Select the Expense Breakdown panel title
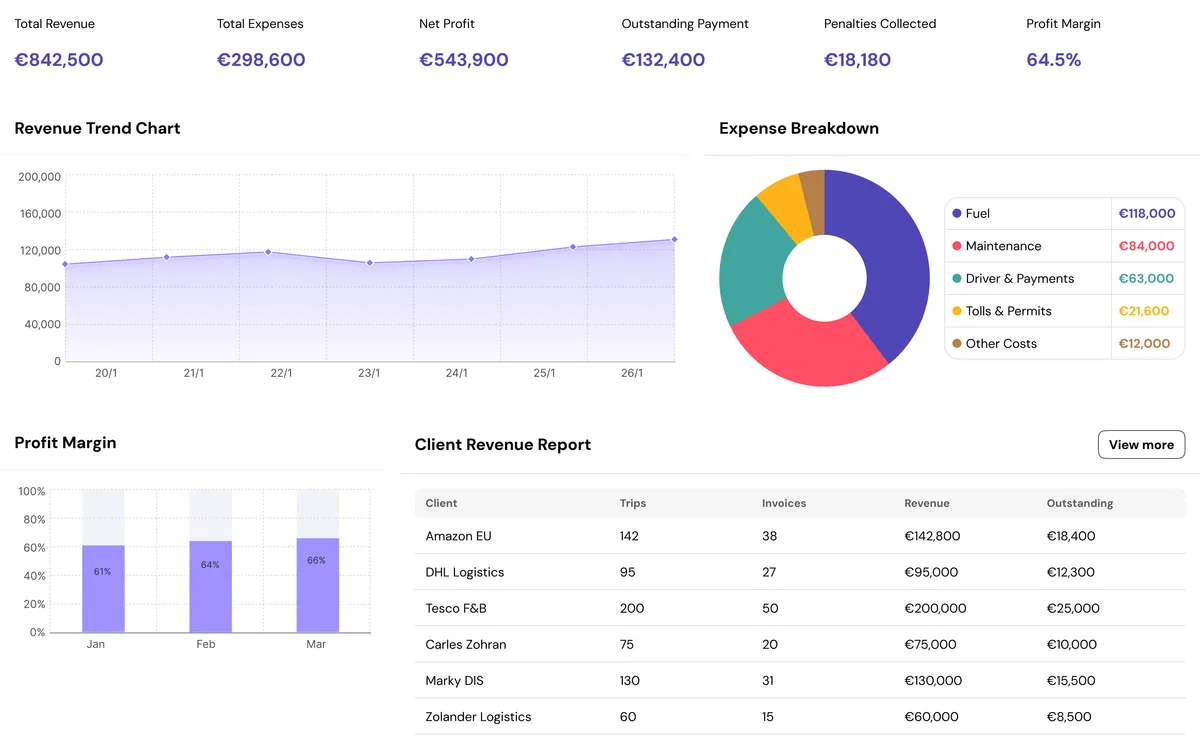The width and height of the screenshot is (1200, 749). [798, 128]
